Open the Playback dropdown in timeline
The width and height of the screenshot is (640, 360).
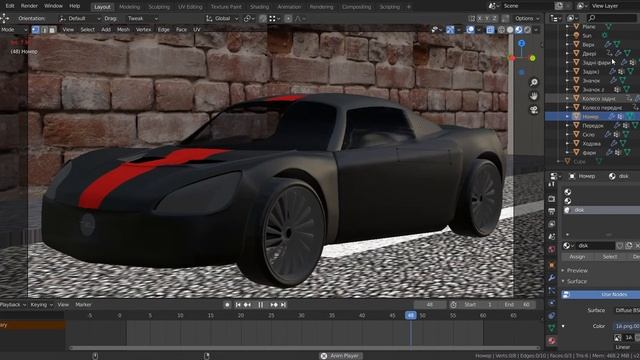pyautogui.click(x=12, y=304)
